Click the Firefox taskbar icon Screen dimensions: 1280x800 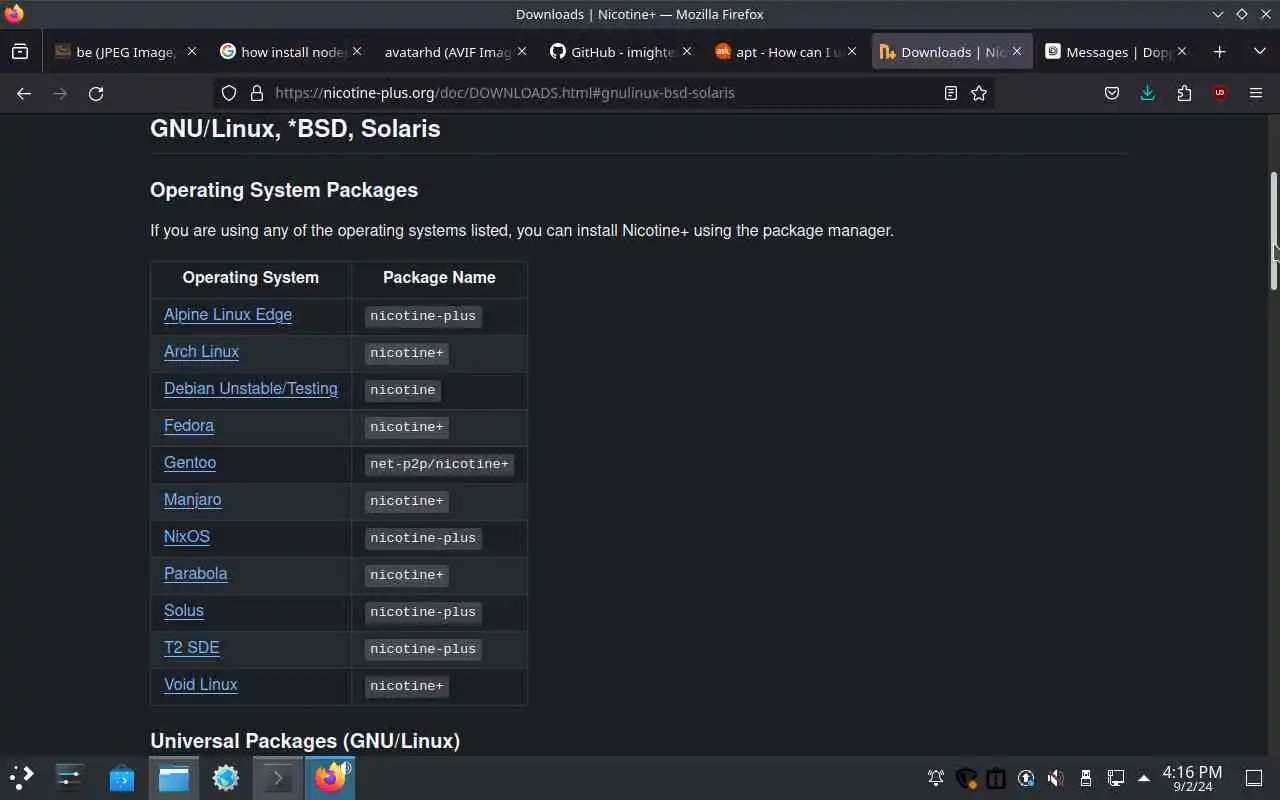pyautogui.click(x=330, y=777)
